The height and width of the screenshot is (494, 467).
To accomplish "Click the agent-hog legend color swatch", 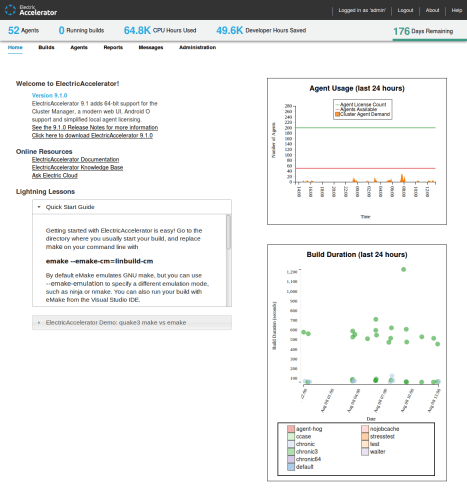I will [x=291, y=429].
